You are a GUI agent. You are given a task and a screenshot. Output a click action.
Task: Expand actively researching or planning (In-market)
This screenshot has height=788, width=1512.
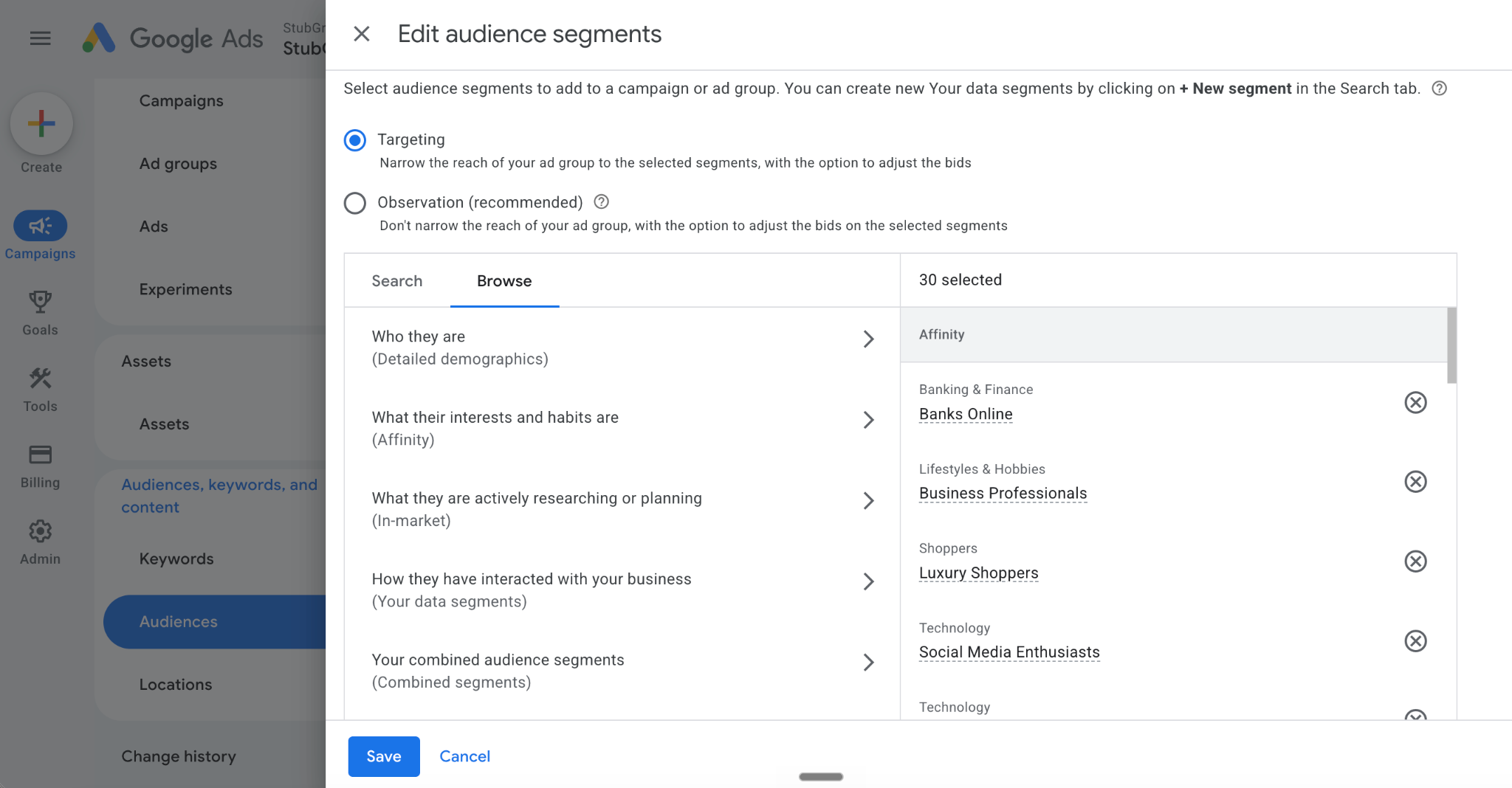tap(622, 509)
